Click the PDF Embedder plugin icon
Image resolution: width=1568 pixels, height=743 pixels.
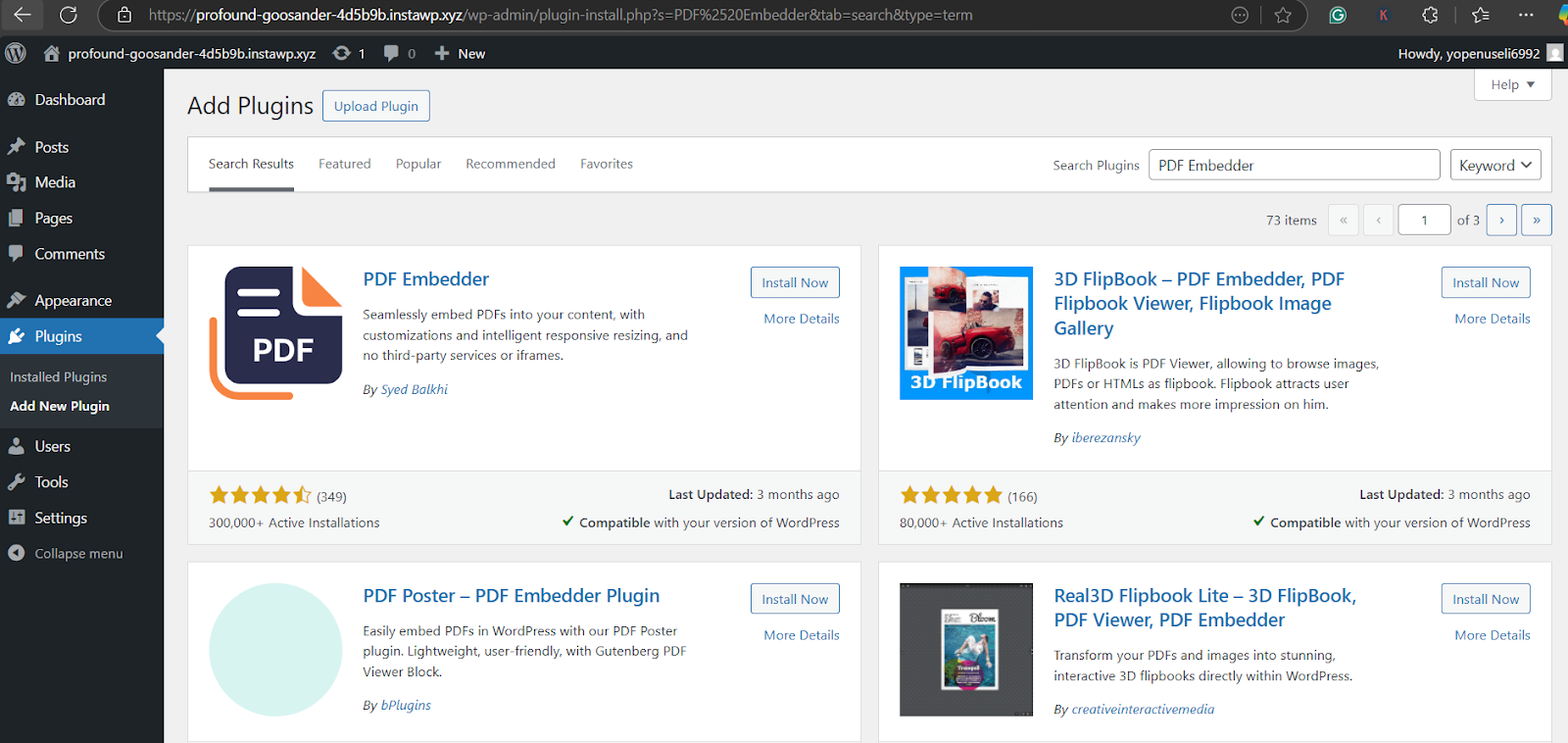tap(275, 333)
